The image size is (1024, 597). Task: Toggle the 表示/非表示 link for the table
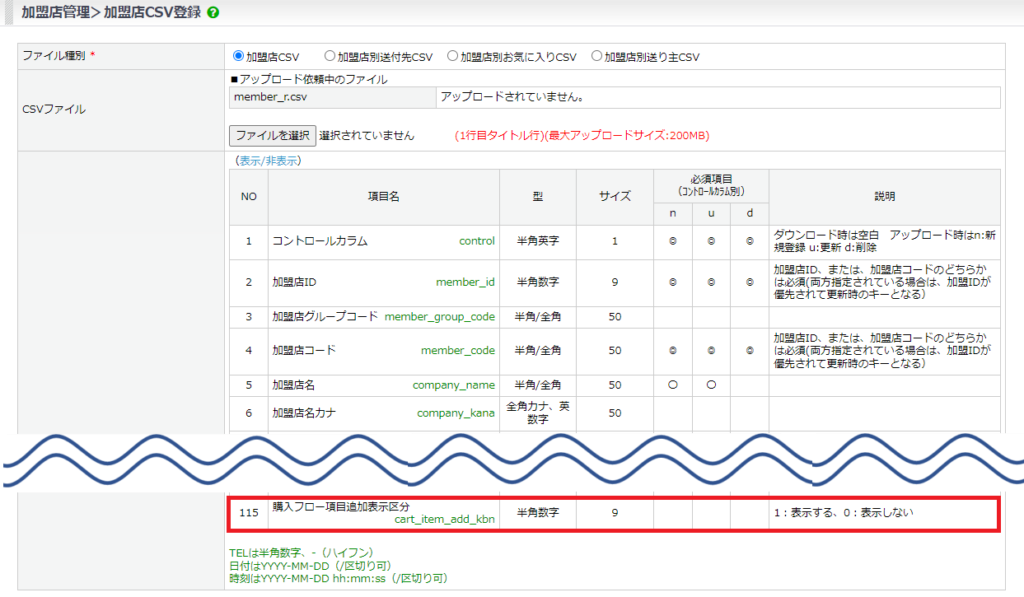point(267,160)
